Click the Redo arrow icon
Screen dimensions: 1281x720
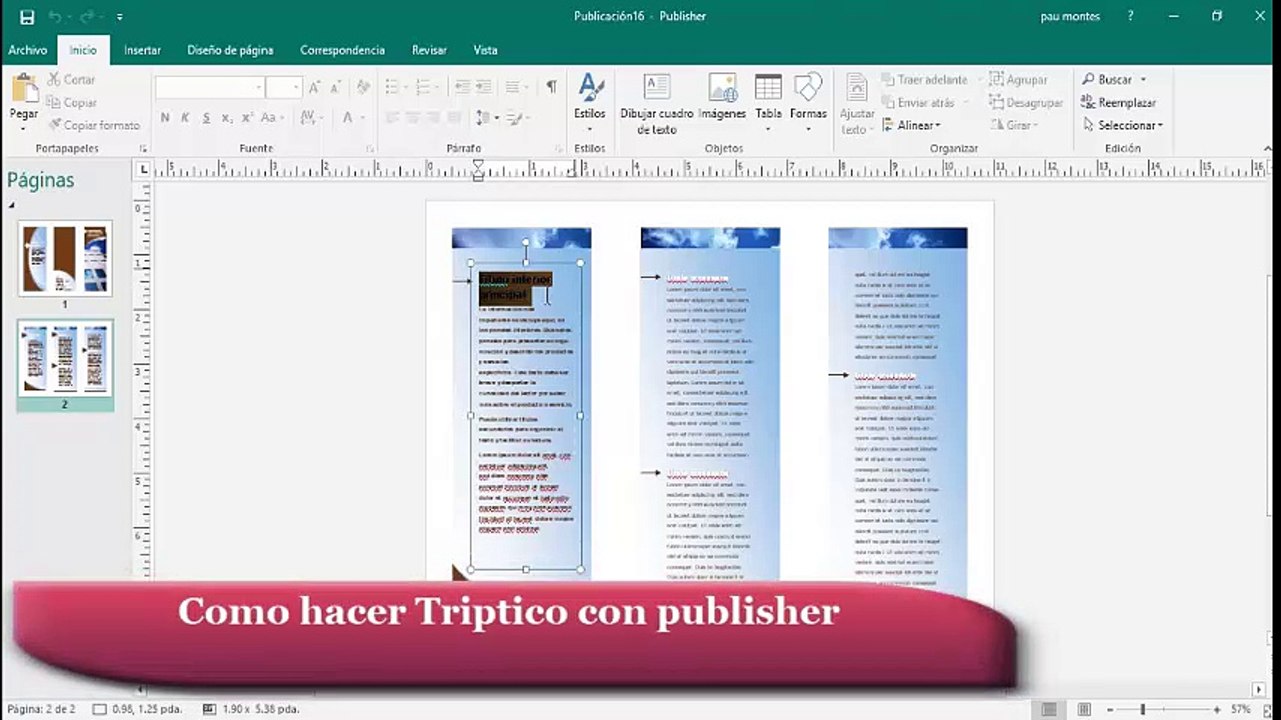coord(86,16)
